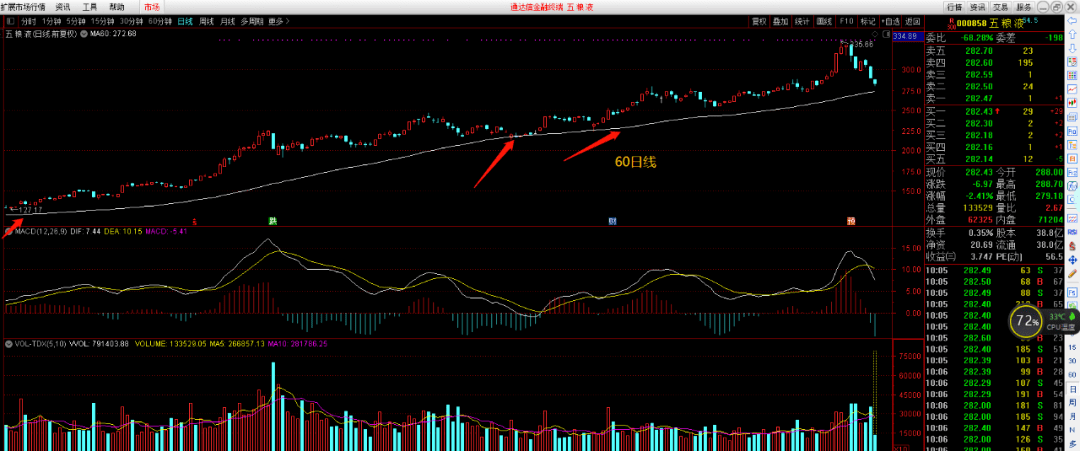Toggle the 自选 watchlist button
Viewport: 1080px width, 451px height.
tap(891, 20)
